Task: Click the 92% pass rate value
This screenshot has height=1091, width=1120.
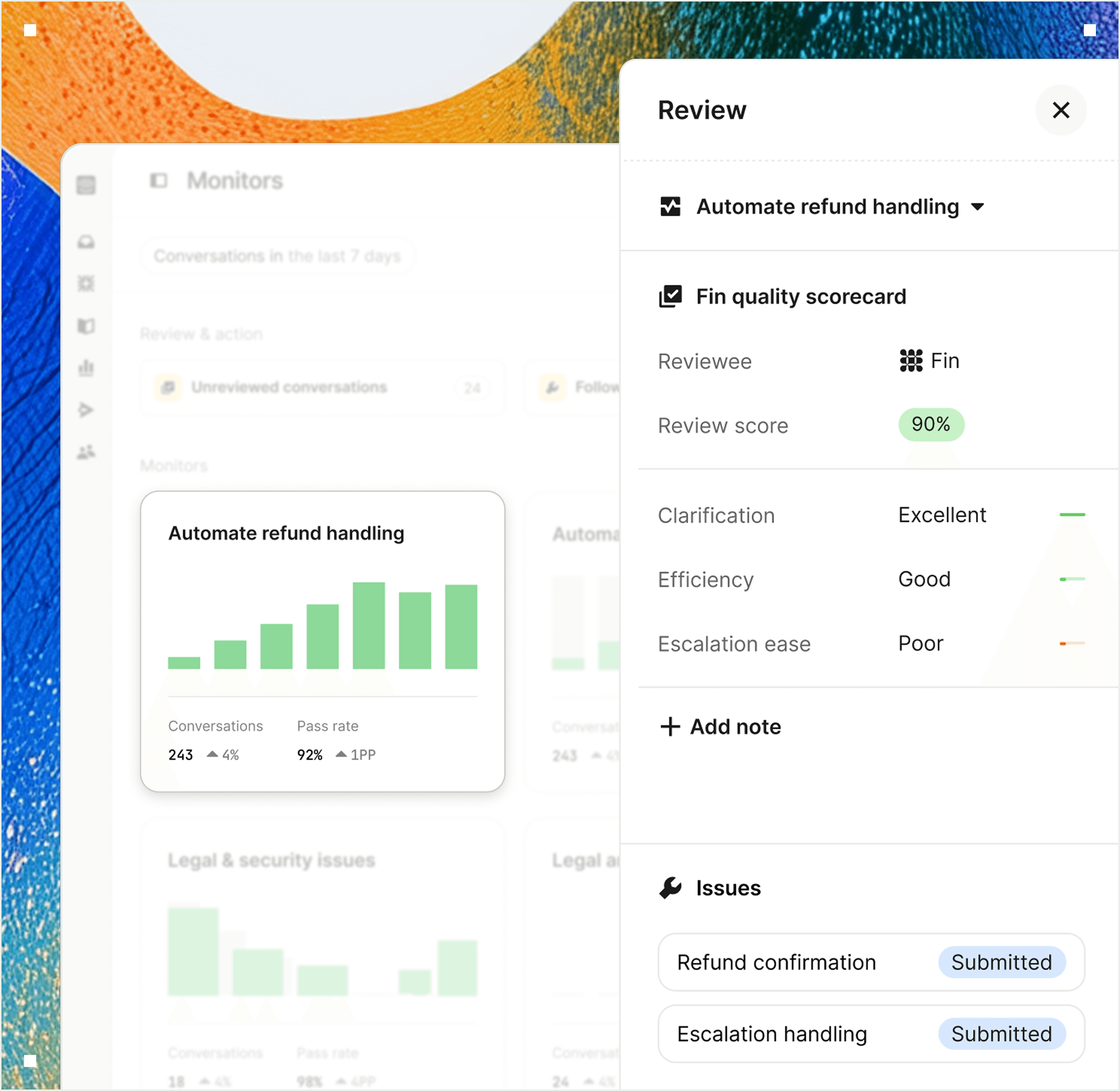Action: [x=309, y=755]
